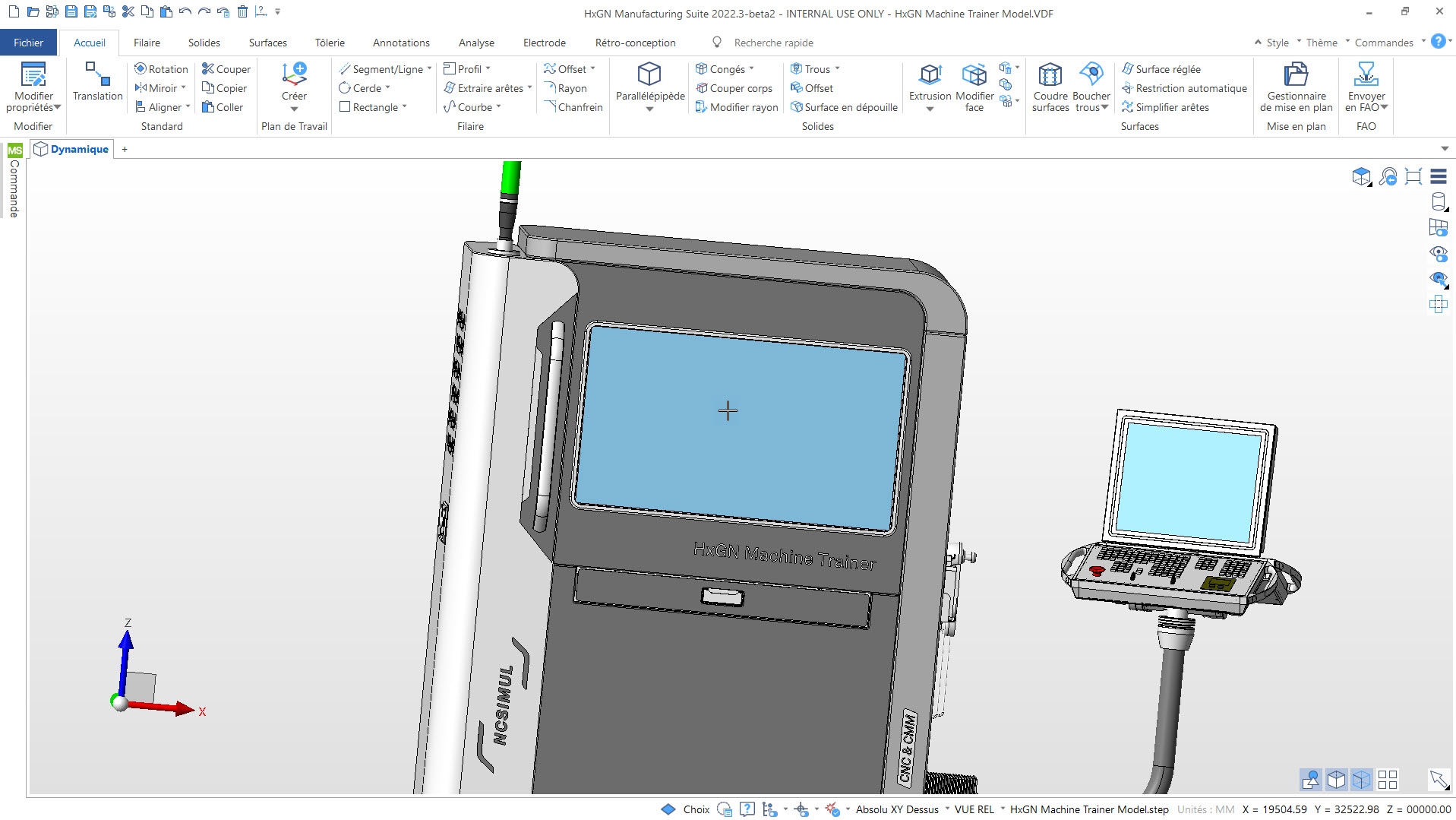This screenshot has height=820, width=1456.
Task: Expand the Segment/Ligne dropdown arrow
Action: click(430, 68)
